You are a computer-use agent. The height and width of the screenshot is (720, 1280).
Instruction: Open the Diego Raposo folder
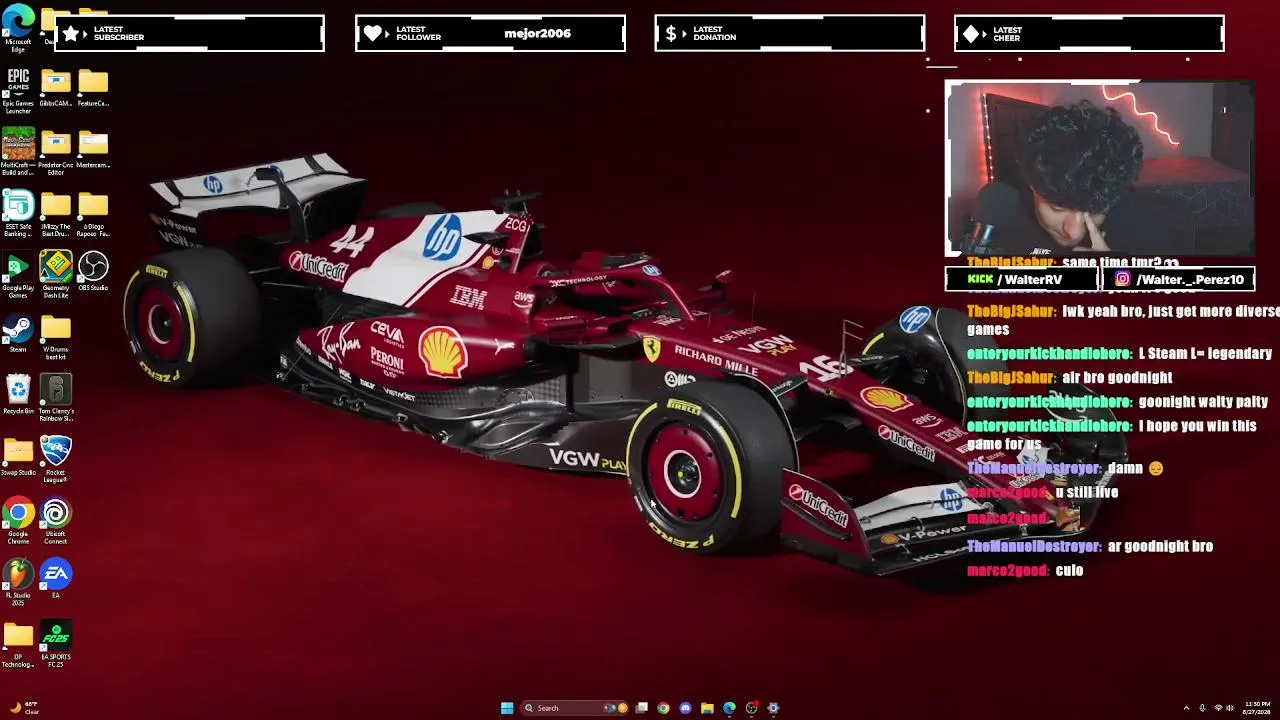coord(93,214)
